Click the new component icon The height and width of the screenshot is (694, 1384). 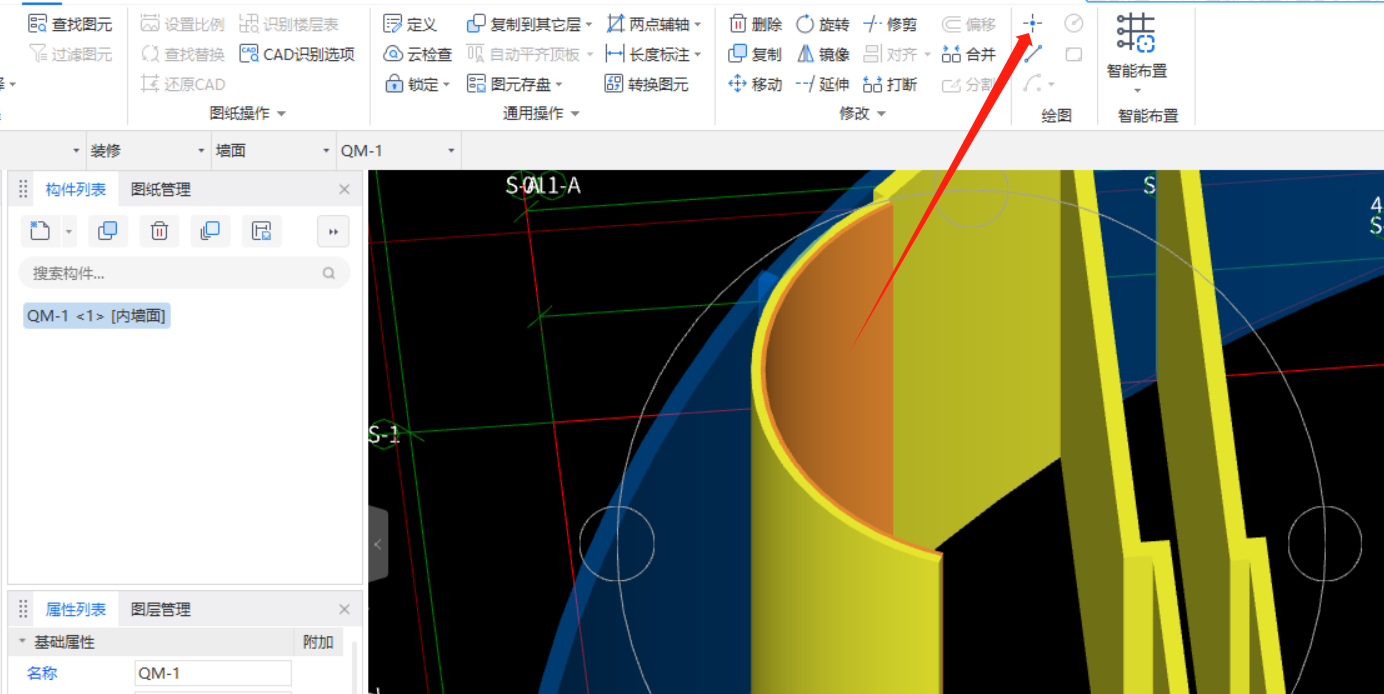[39, 231]
